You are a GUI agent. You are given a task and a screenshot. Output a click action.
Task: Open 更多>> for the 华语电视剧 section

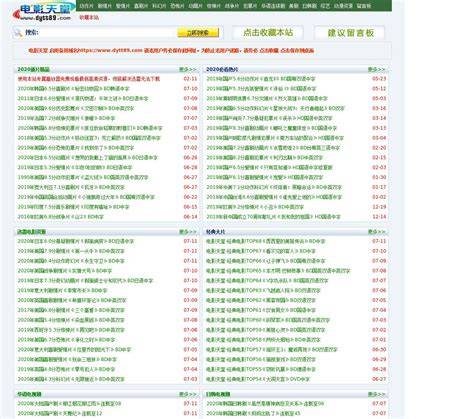point(188,394)
